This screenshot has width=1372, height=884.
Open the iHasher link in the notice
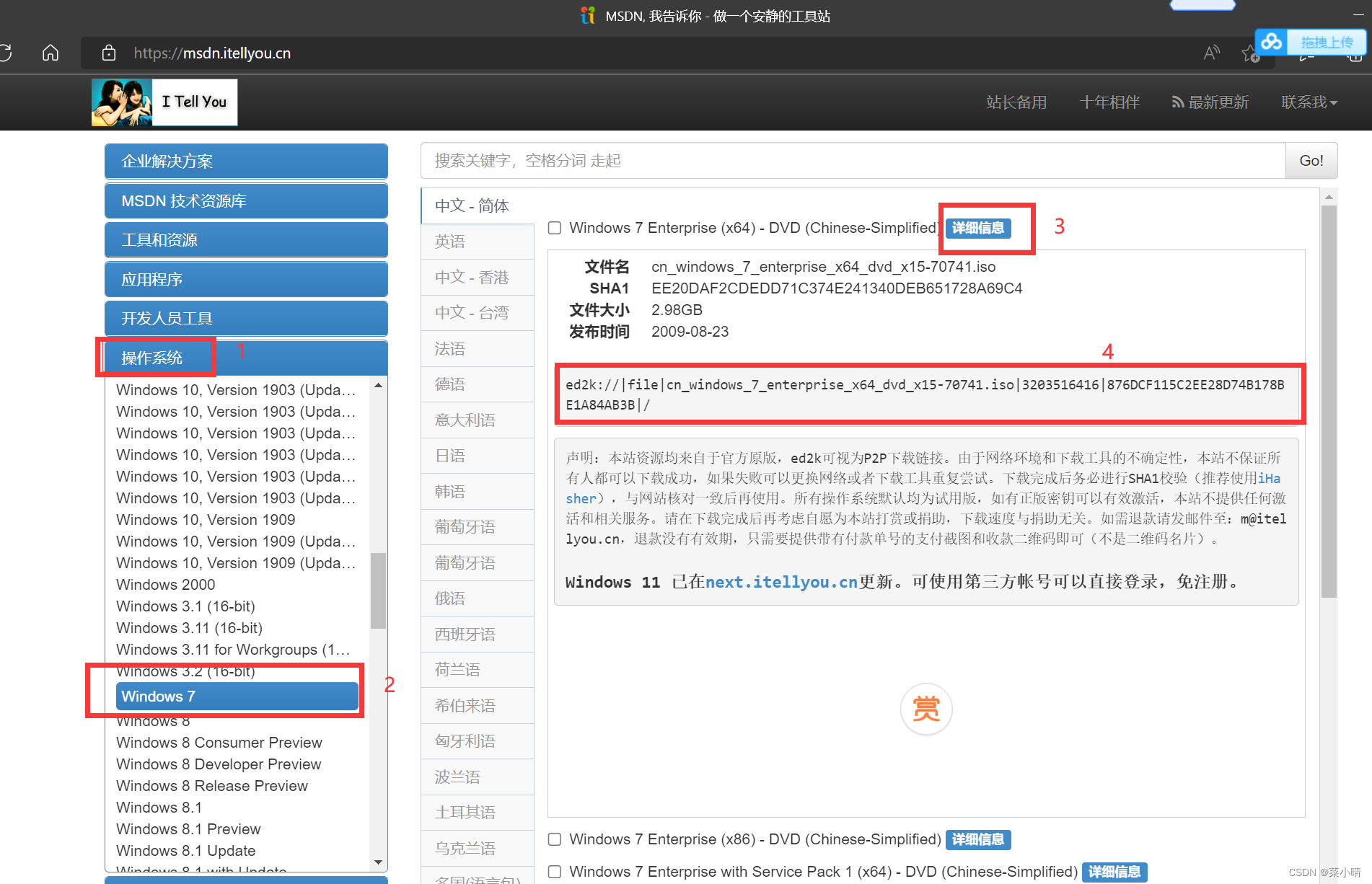[x=1269, y=478]
